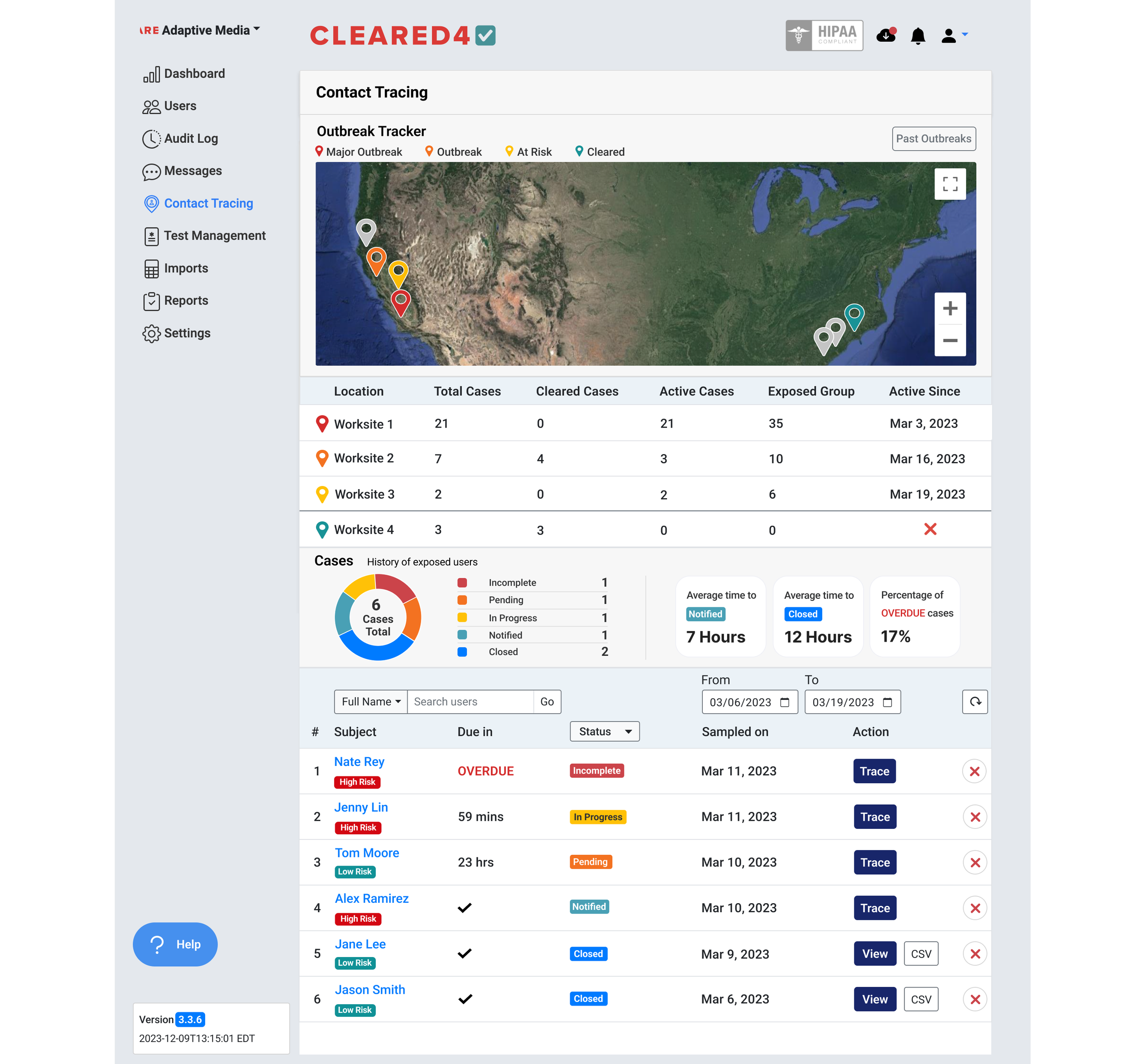Click Trace for Tom Moore
The height and width of the screenshot is (1064, 1132).
click(x=875, y=862)
